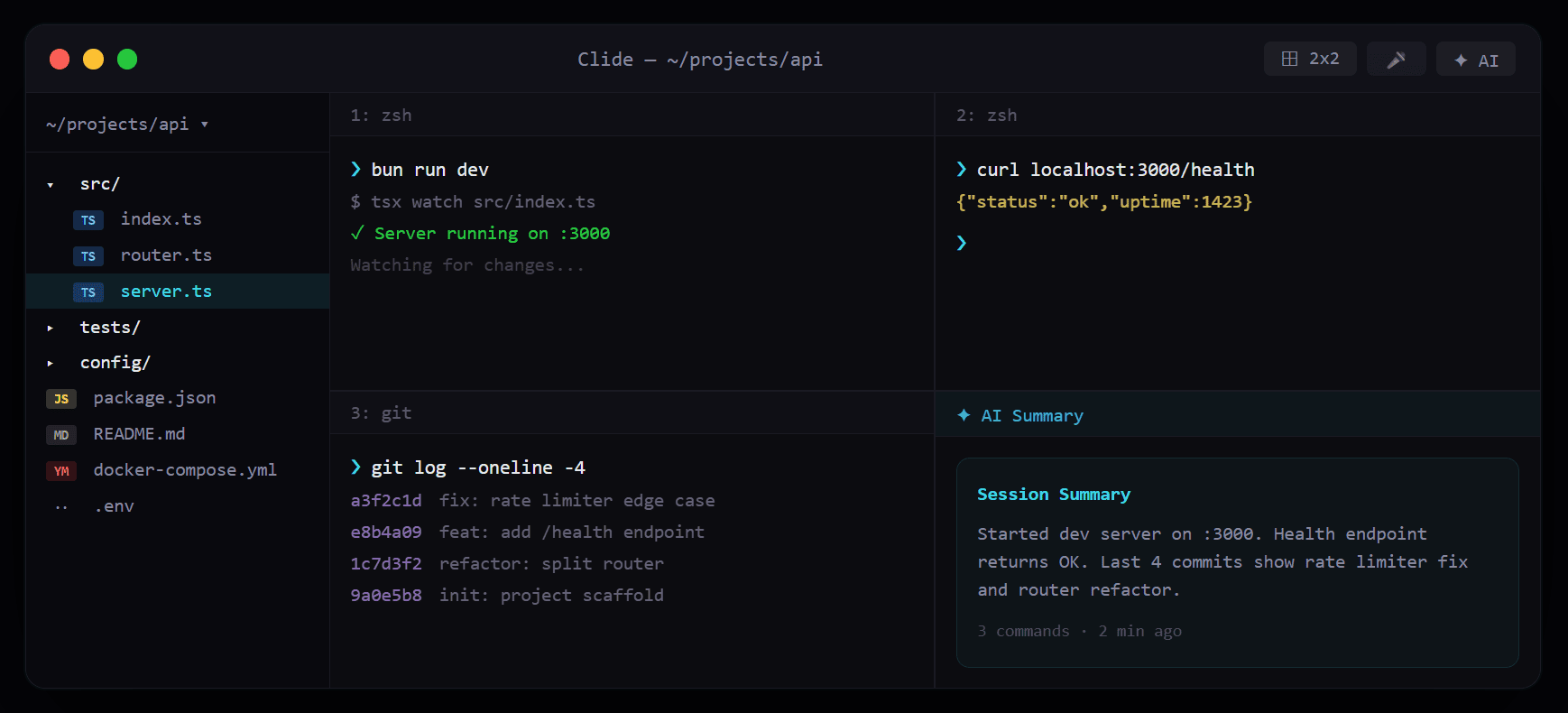Viewport: 1568px width, 713px height.
Task: Select the '2: zsh' pane tab
Action: click(986, 115)
